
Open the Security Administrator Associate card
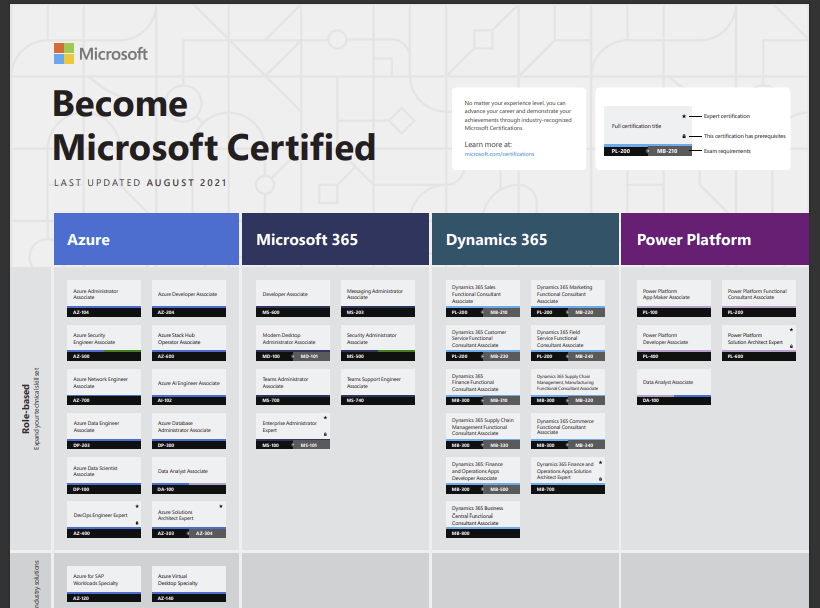378,343
